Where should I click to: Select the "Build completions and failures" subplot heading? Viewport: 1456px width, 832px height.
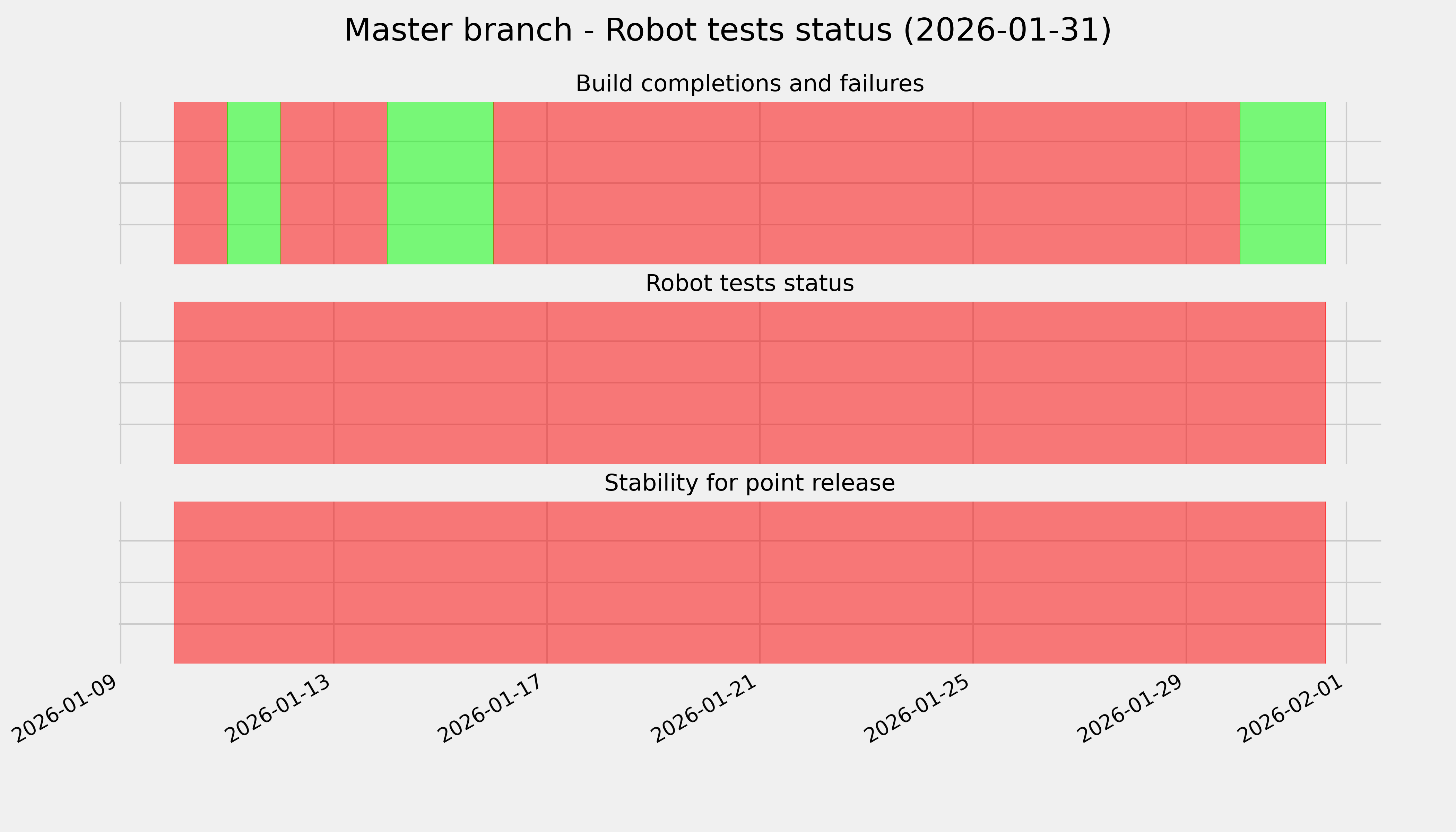pyautogui.click(x=749, y=84)
